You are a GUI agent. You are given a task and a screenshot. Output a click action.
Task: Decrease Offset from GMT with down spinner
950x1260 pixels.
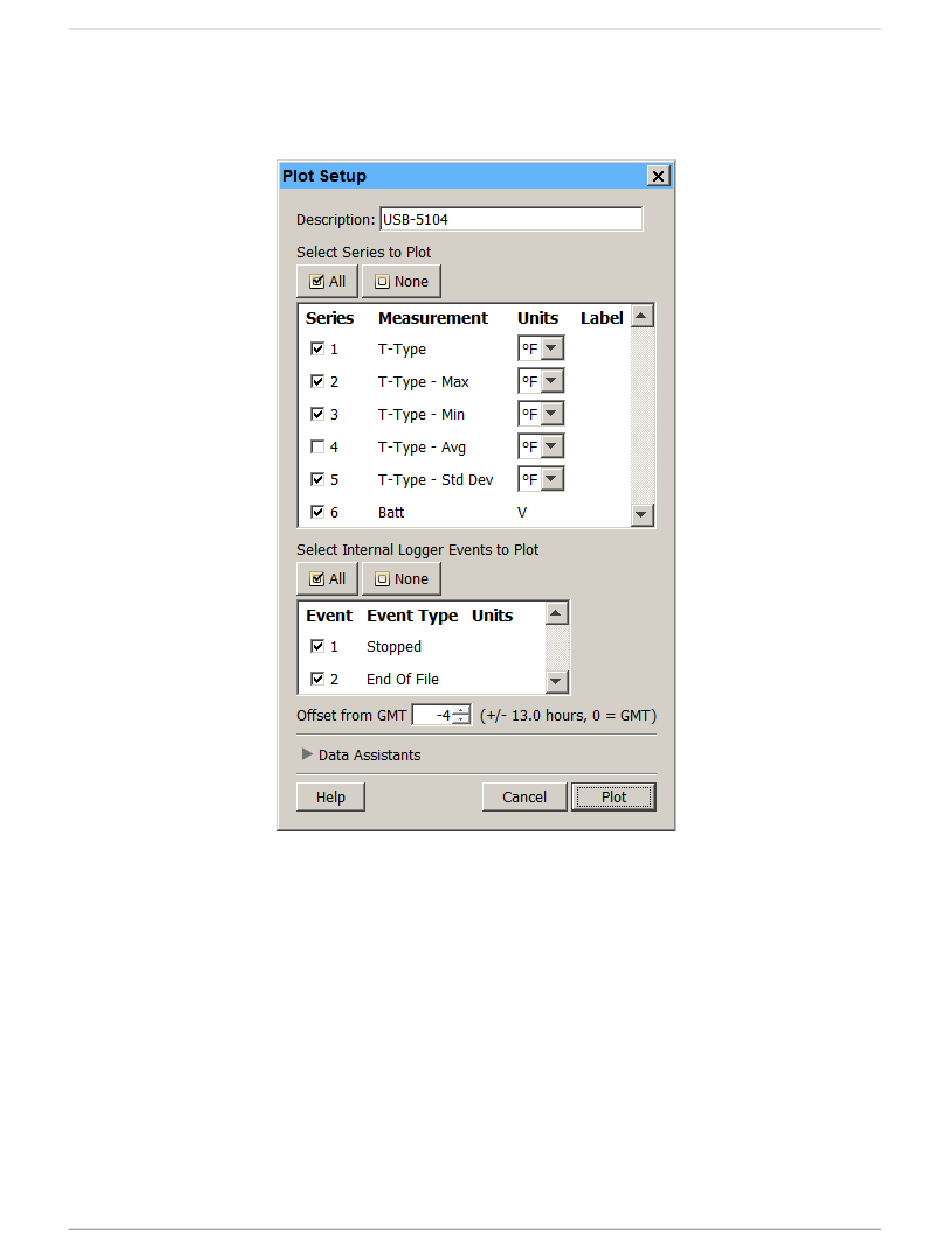pyautogui.click(x=461, y=720)
